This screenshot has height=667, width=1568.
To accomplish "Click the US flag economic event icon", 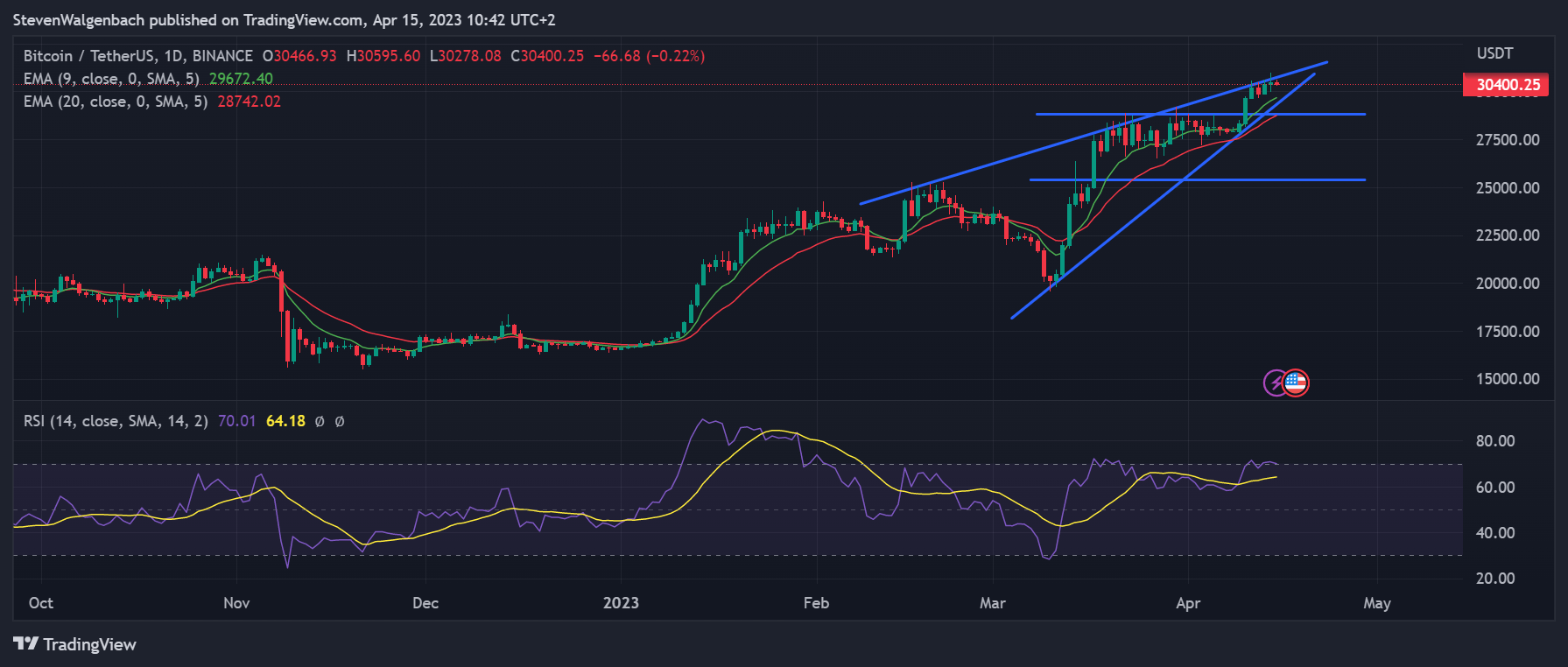I will coord(1296,383).
